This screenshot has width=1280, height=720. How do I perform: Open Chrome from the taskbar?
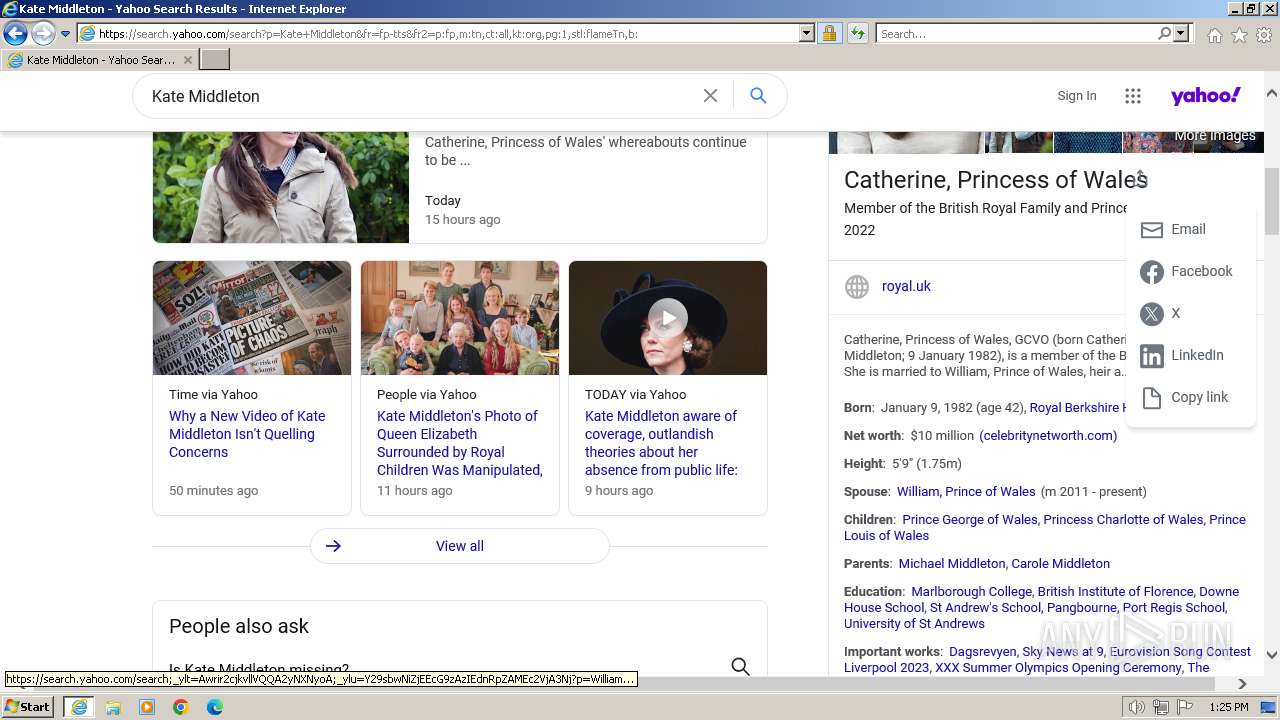tap(181, 707)
